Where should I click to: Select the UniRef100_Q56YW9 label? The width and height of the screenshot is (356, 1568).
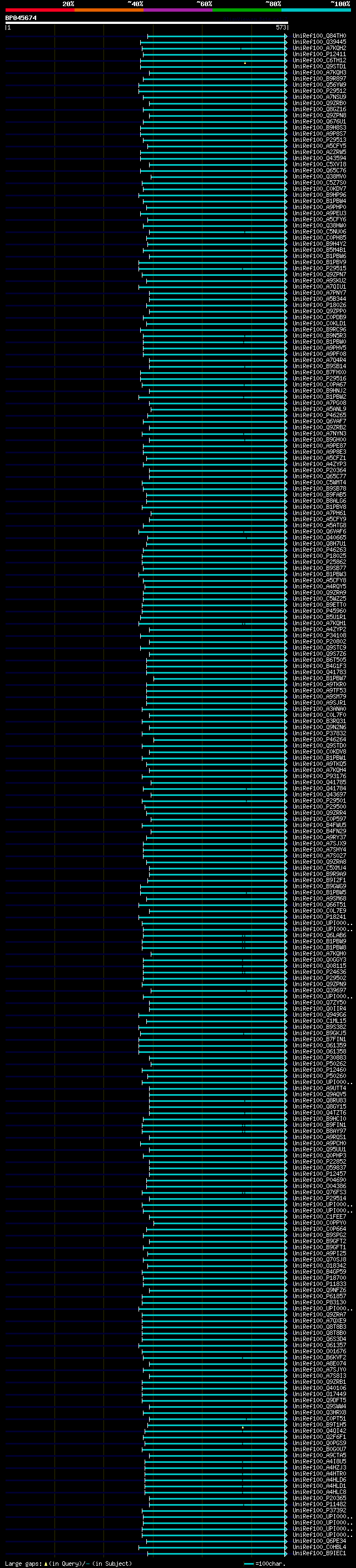pos(319,85)
